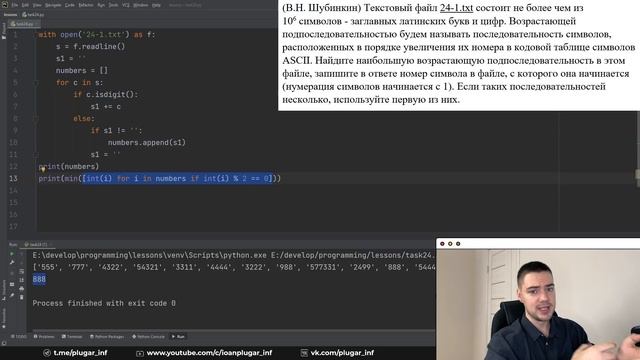Click 'Process finished with exit code 0' text
The image size is (640, 360).
coord(104,303)
